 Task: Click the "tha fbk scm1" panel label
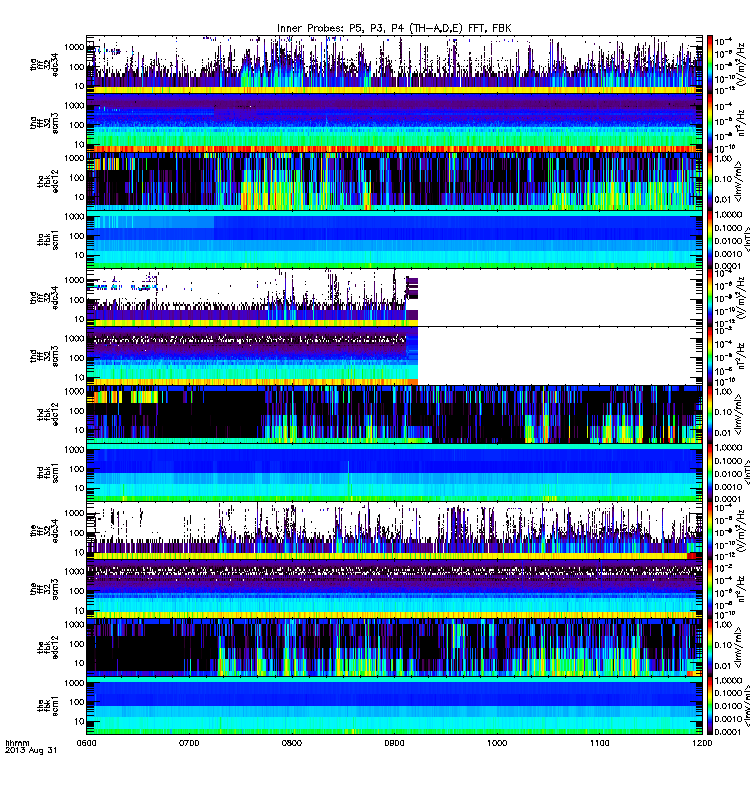click(x=48, y=239)
